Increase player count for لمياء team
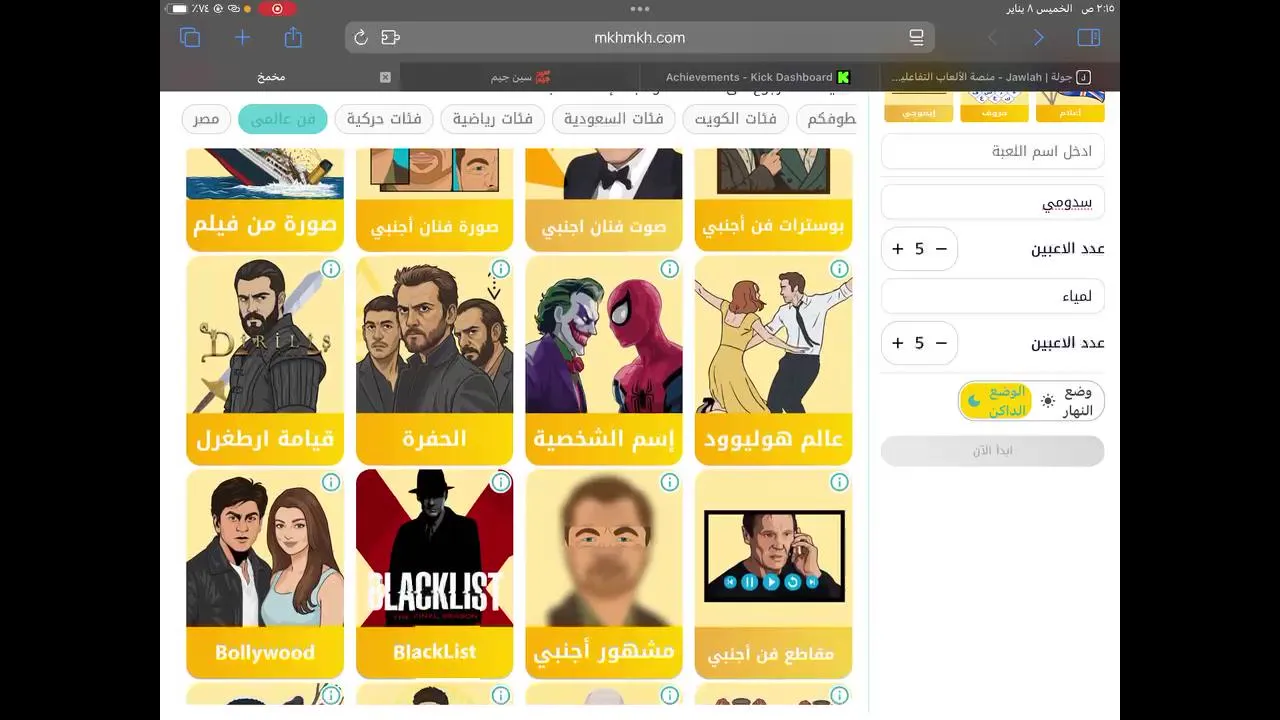Screen dimensions: 1280x720 tap(898, 343)
